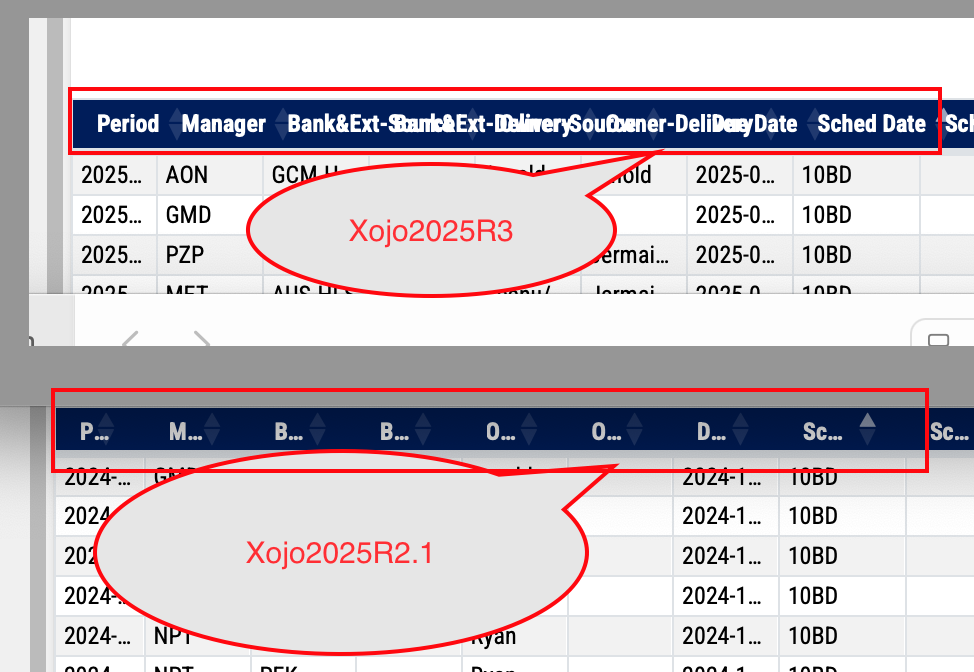
Task: Click sort arrows next to the "D..." header
Action: [x=740, y=432]
